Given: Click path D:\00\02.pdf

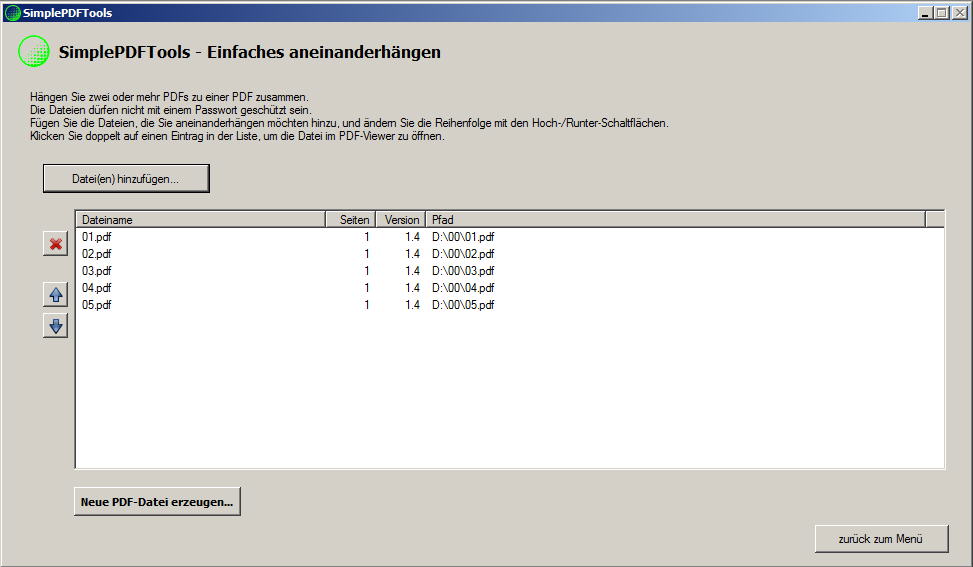Looking at the screenshot, I should coord(463,254).
